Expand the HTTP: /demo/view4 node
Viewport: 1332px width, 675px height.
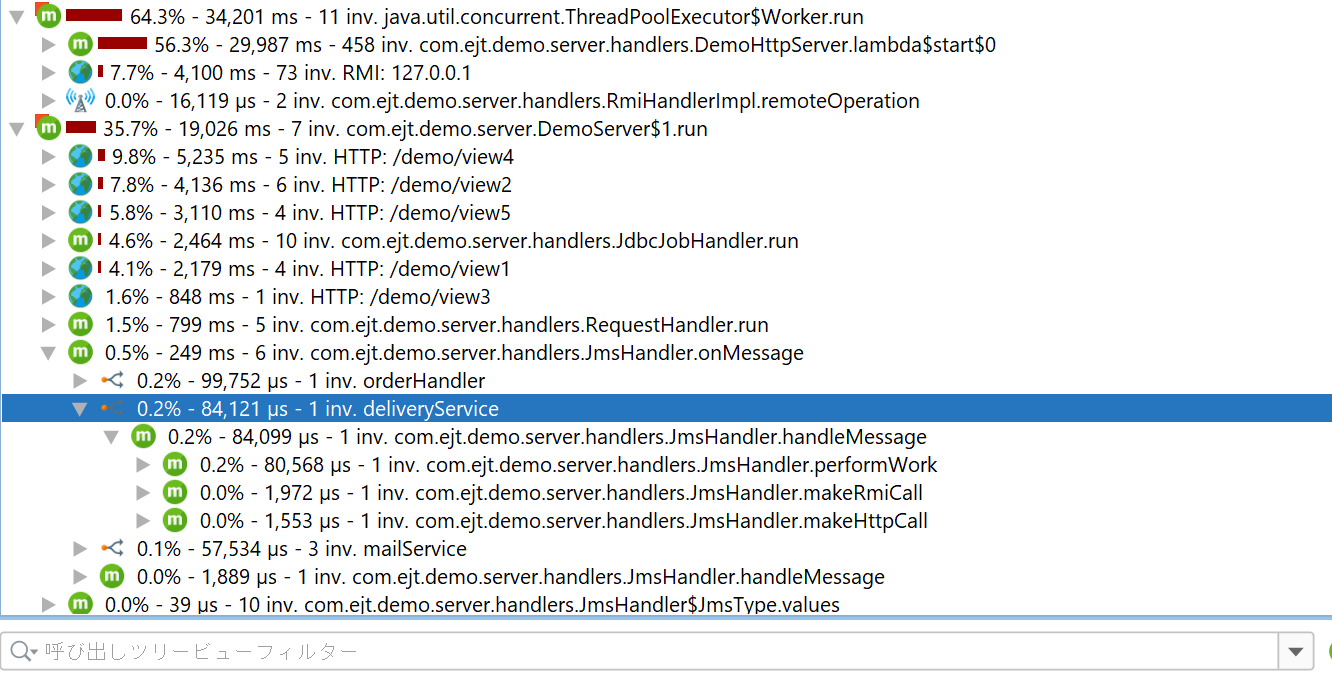point(48,157)
